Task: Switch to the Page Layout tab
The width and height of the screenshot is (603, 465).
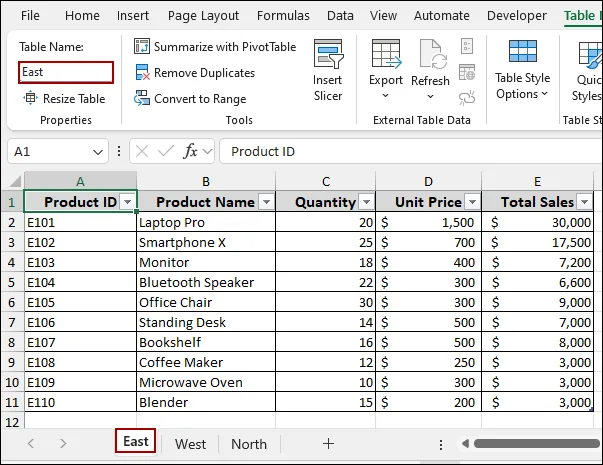Action: click(203, 16)
